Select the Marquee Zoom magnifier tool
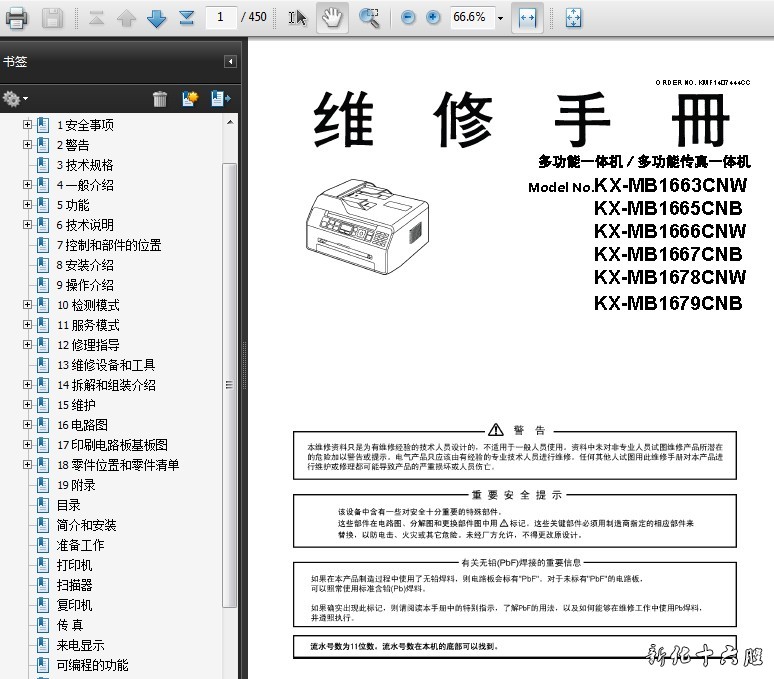The image size is (774, 679). coord(369,17)
